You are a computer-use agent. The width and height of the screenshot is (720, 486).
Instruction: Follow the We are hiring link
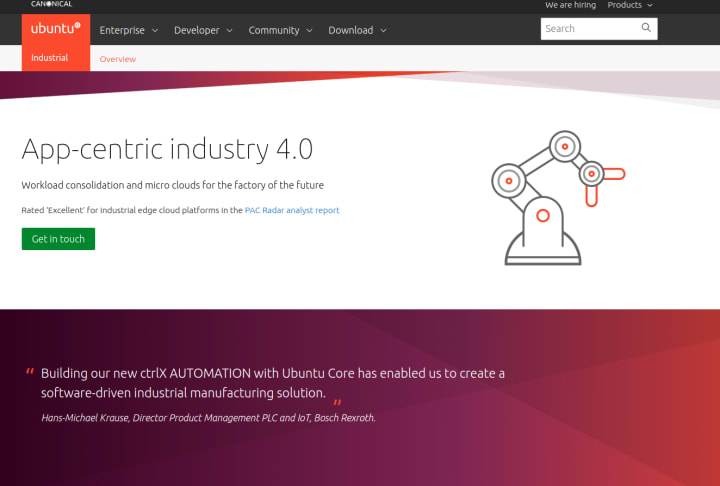570,5
